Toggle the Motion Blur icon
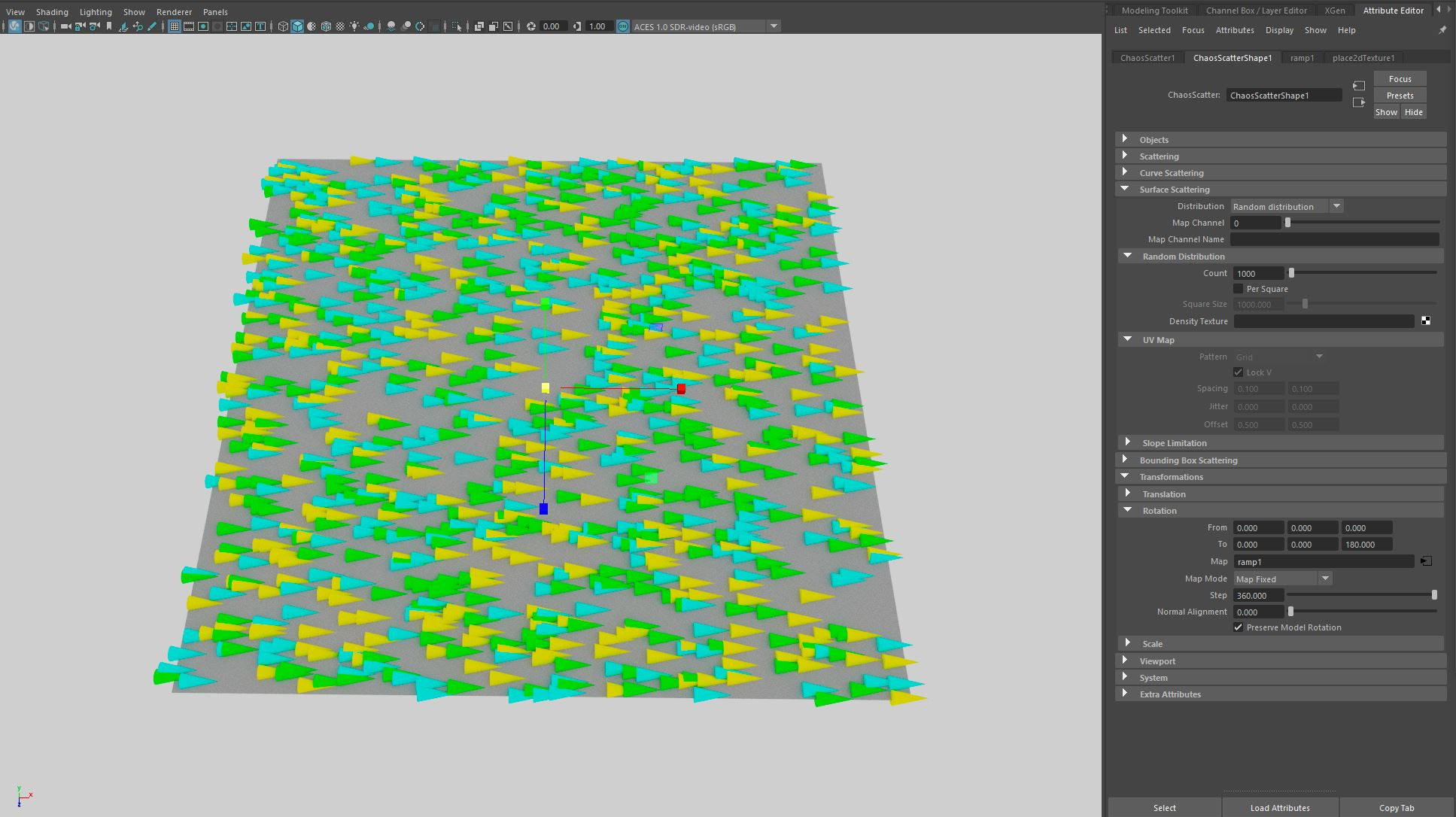The height and width of the screenshot is (817, 1456). pyautogui.click(x=406, y=26)
